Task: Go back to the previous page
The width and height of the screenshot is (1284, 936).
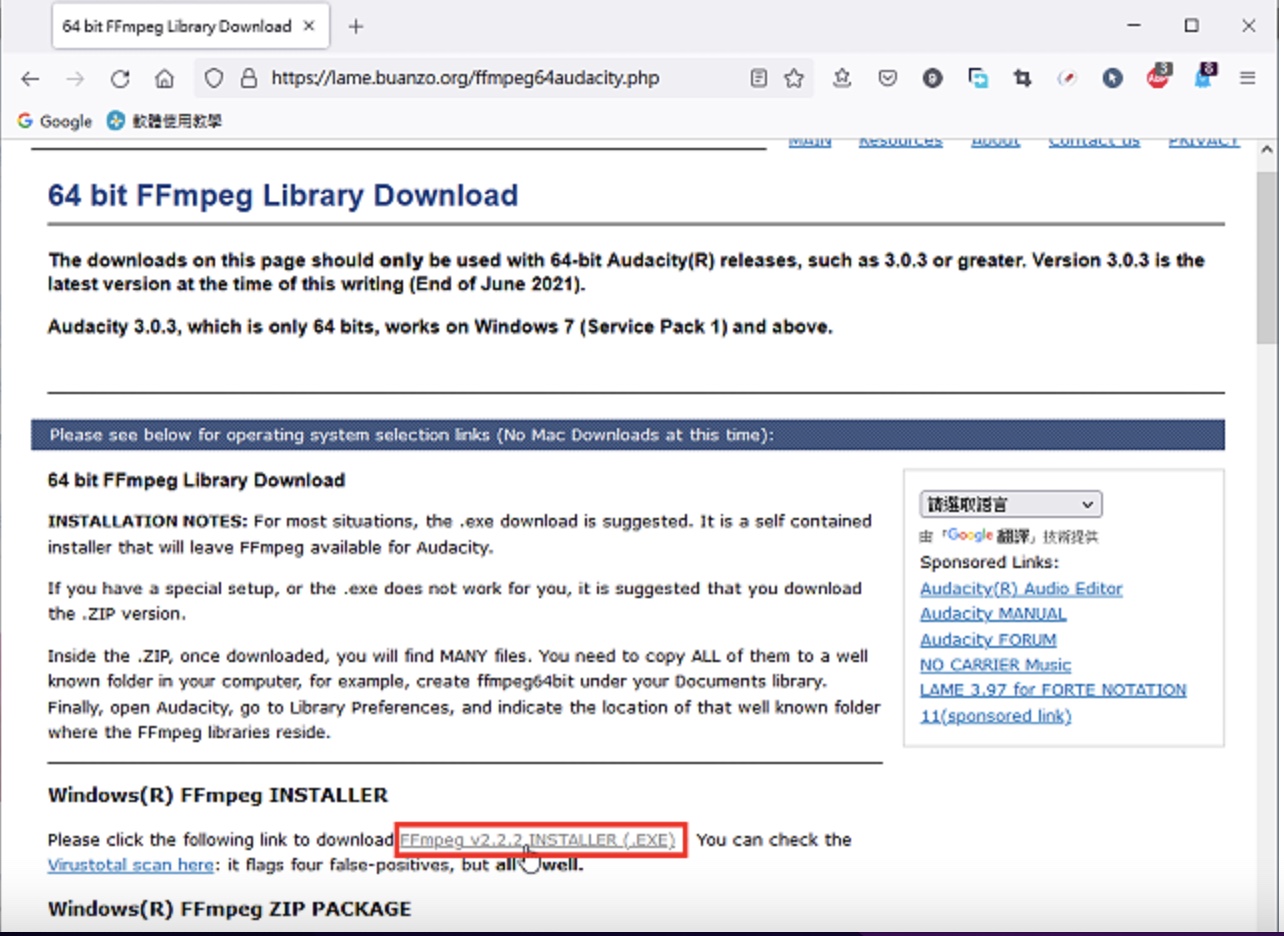Action: tap(30, 79)
